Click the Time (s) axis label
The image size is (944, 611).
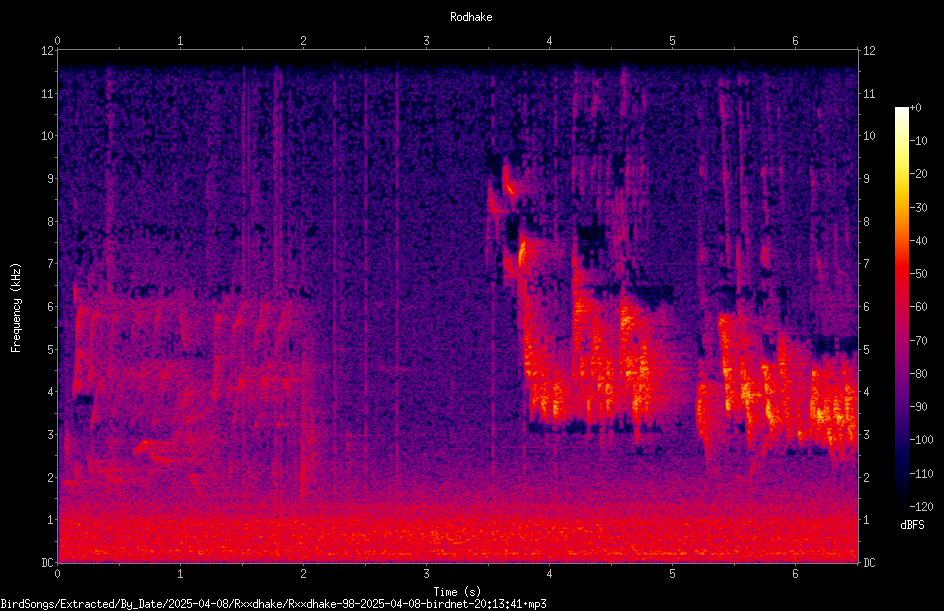click(x=457, y=592)
